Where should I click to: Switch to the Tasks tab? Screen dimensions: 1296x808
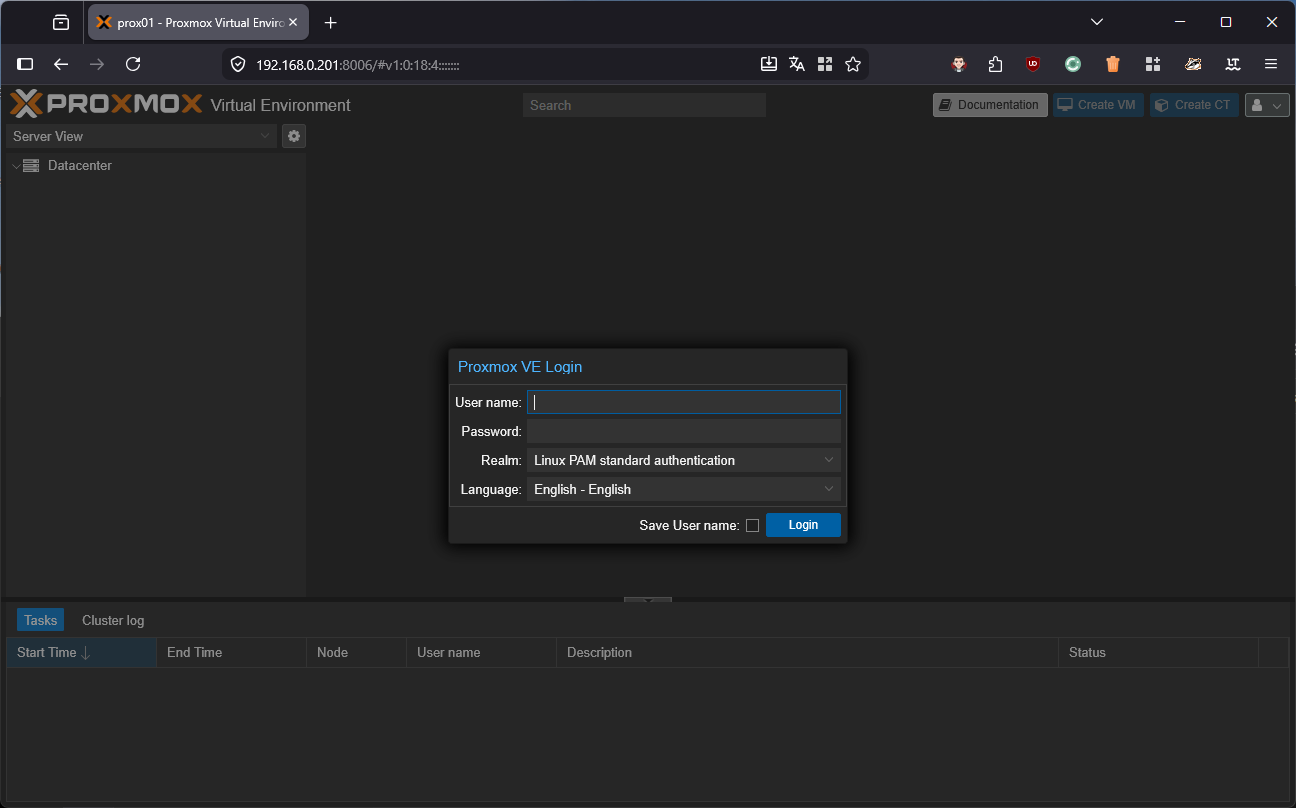pyautogui.click(x=40, y=620)
